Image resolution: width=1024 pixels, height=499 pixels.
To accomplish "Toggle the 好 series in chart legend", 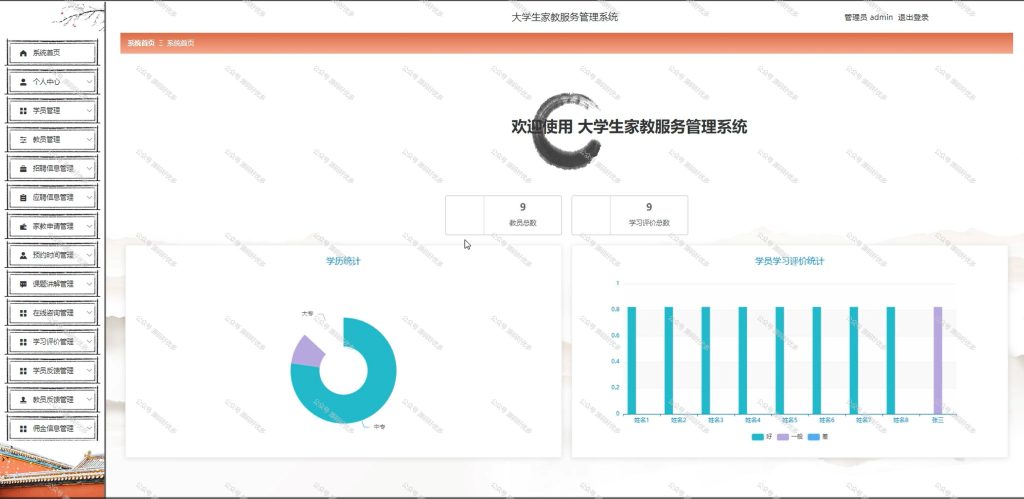I will pos(761,436).
